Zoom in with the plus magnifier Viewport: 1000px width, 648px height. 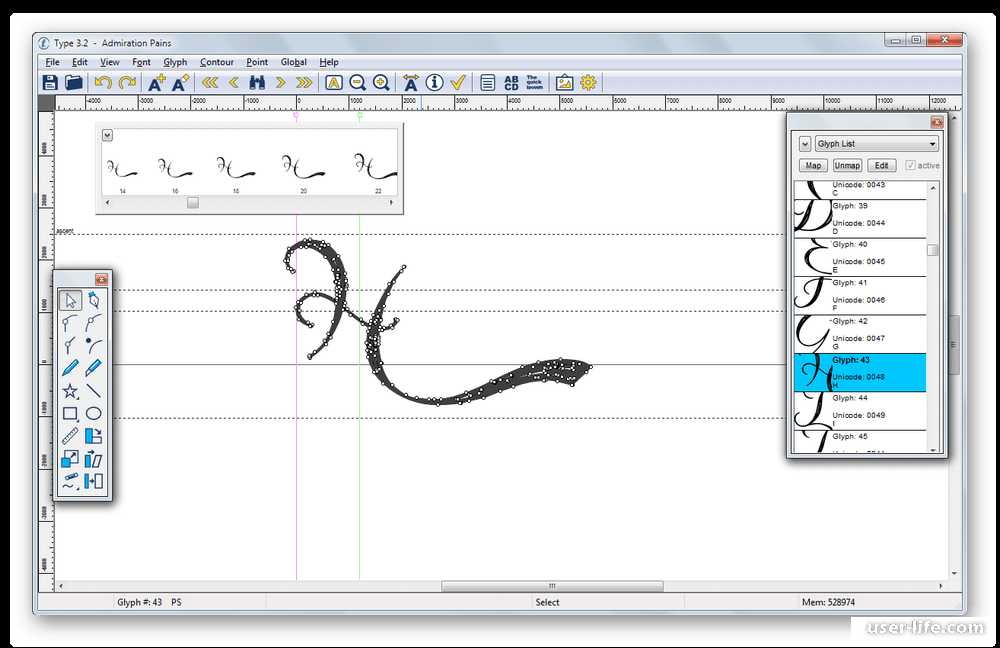click(381, 82)
